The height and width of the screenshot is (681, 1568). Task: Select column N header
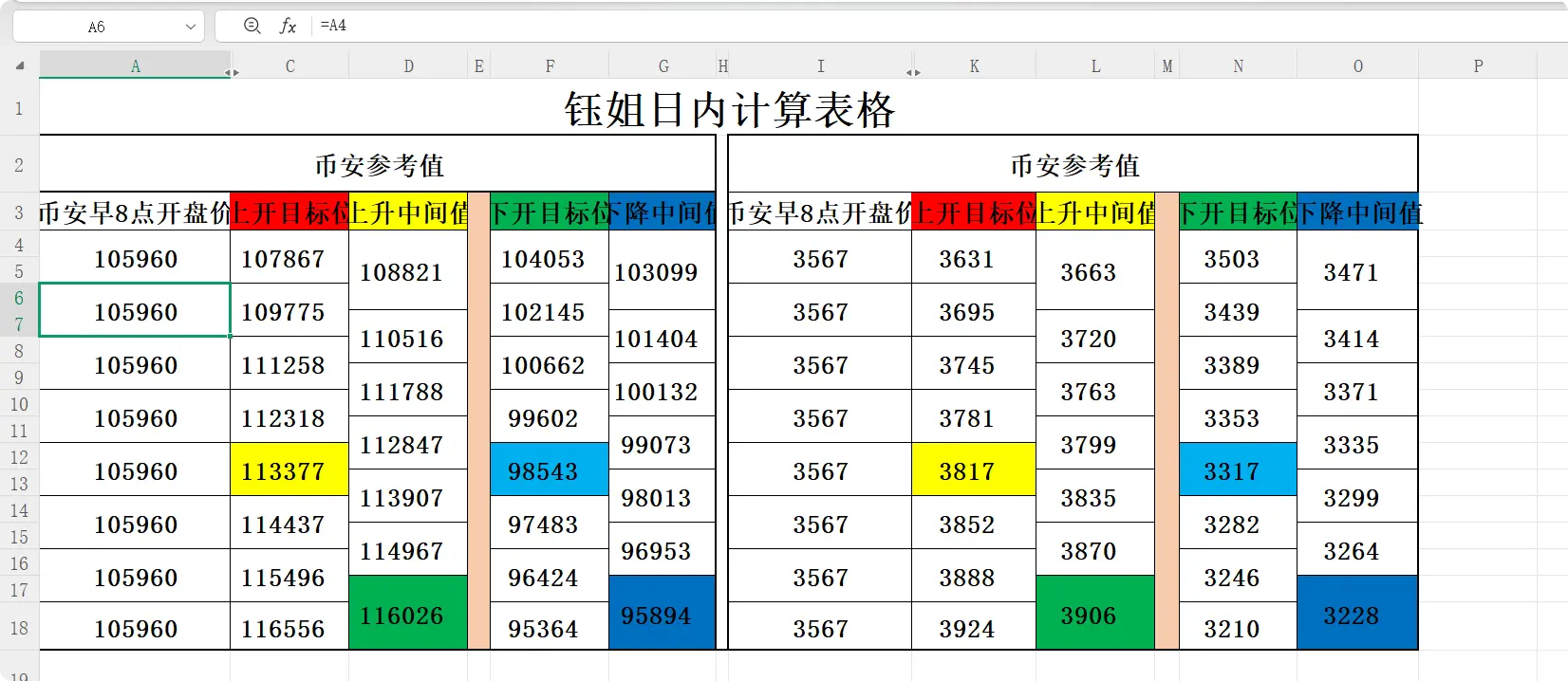(x=1238, y=65)
